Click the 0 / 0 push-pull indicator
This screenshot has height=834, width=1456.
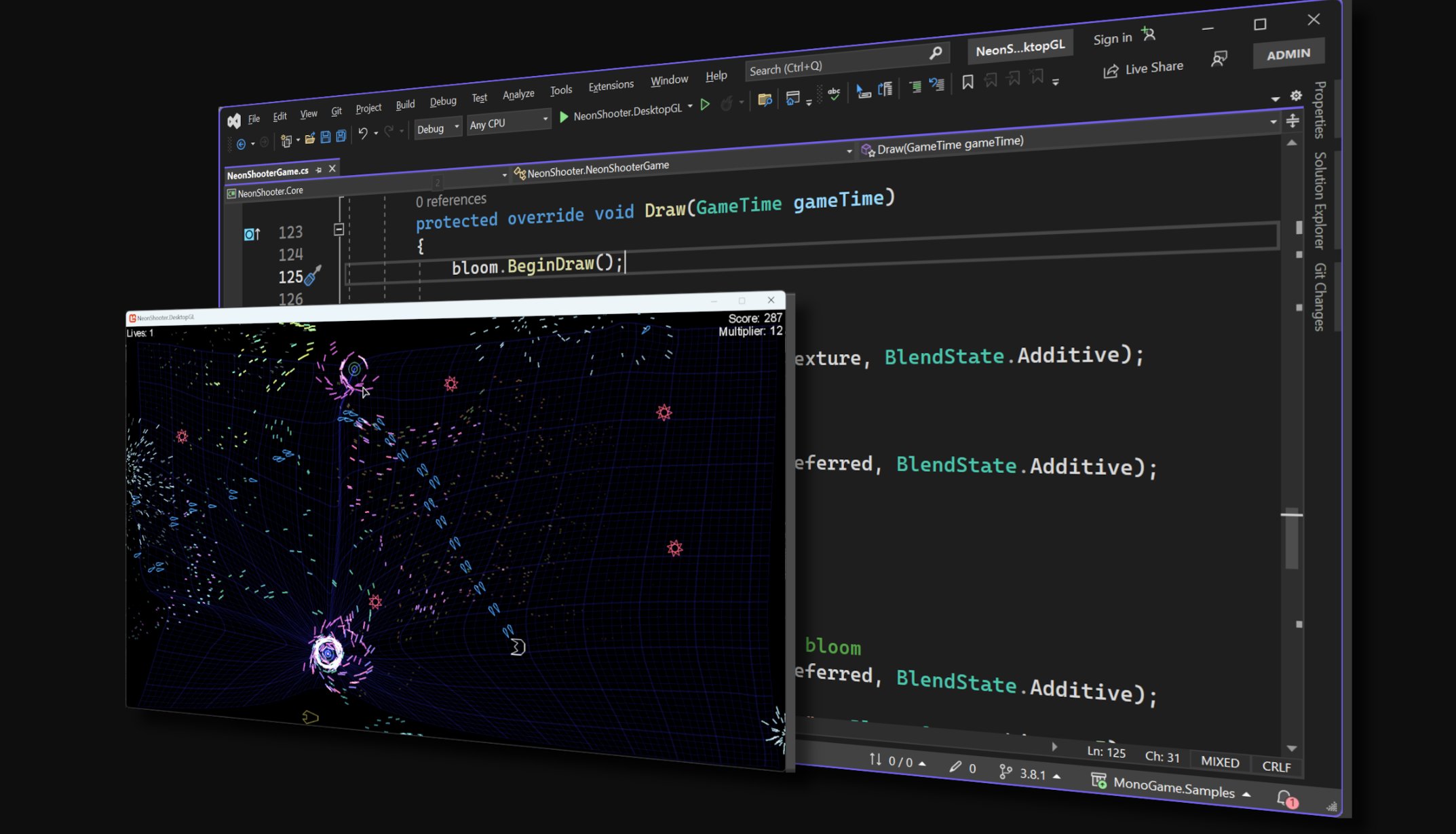(897, 761)
